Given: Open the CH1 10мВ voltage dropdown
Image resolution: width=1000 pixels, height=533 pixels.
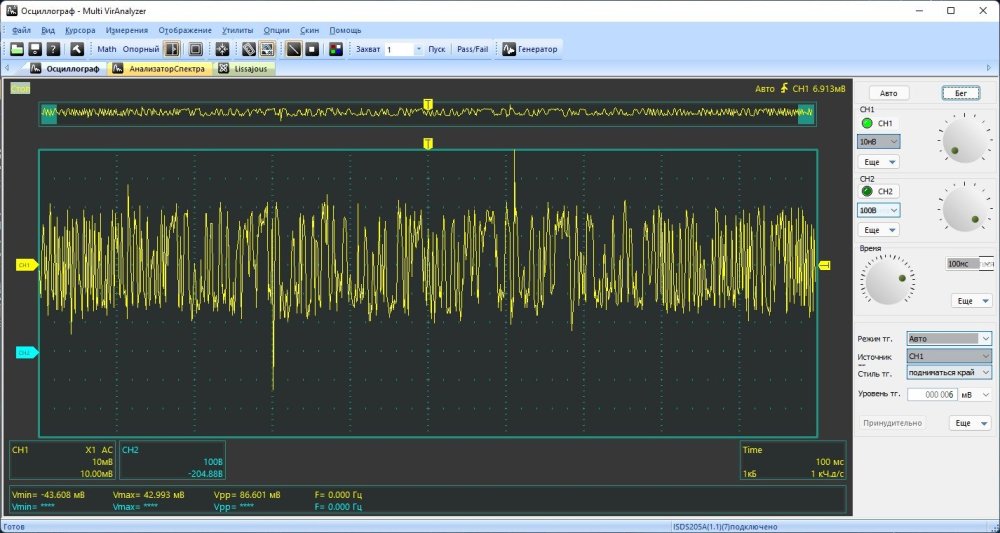Looking at the screenshot, I should click(879, 142).
